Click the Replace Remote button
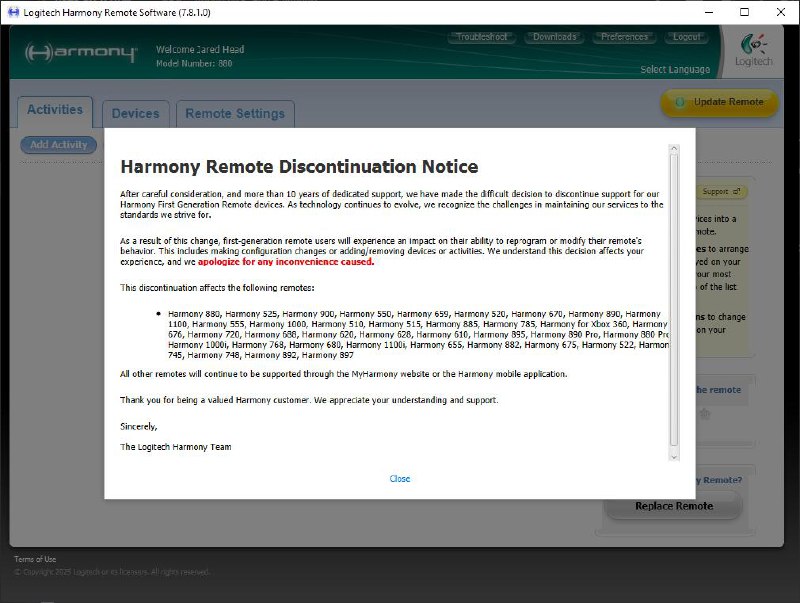This screenshot has width=800, height=603. [673, 506]
